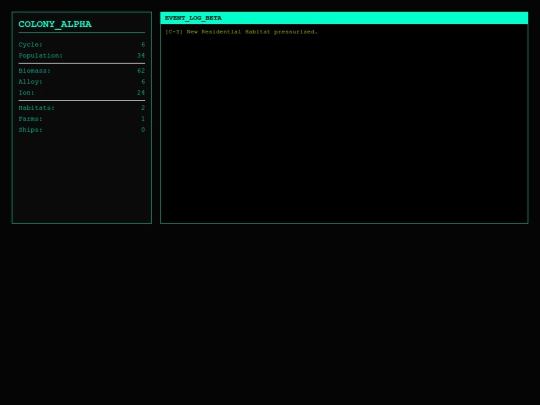Click the Alloy value 6
Viewport: 540px width, 405px height.
click(x=143, y=82)
